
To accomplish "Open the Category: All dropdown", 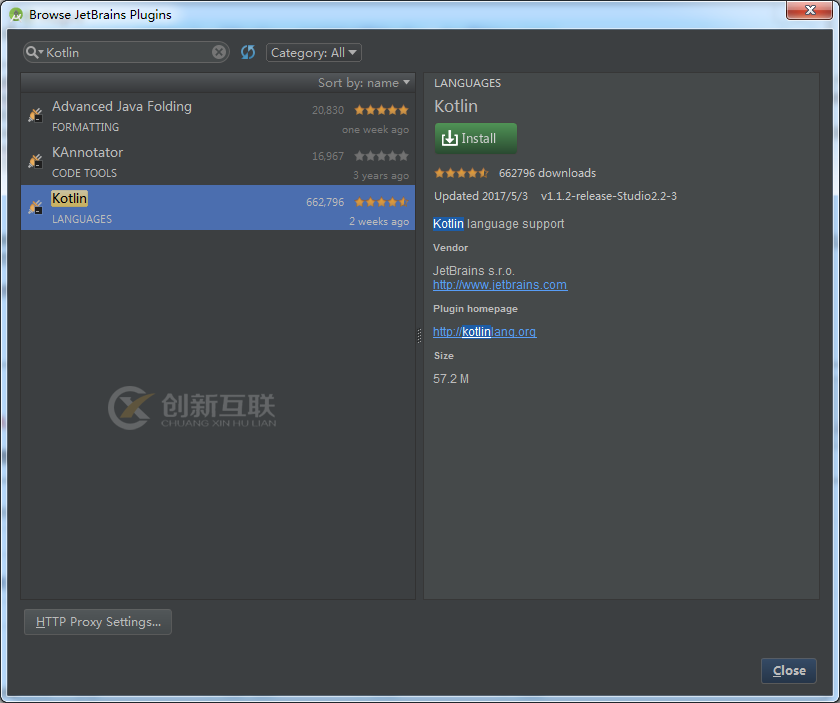I will 314,53.
